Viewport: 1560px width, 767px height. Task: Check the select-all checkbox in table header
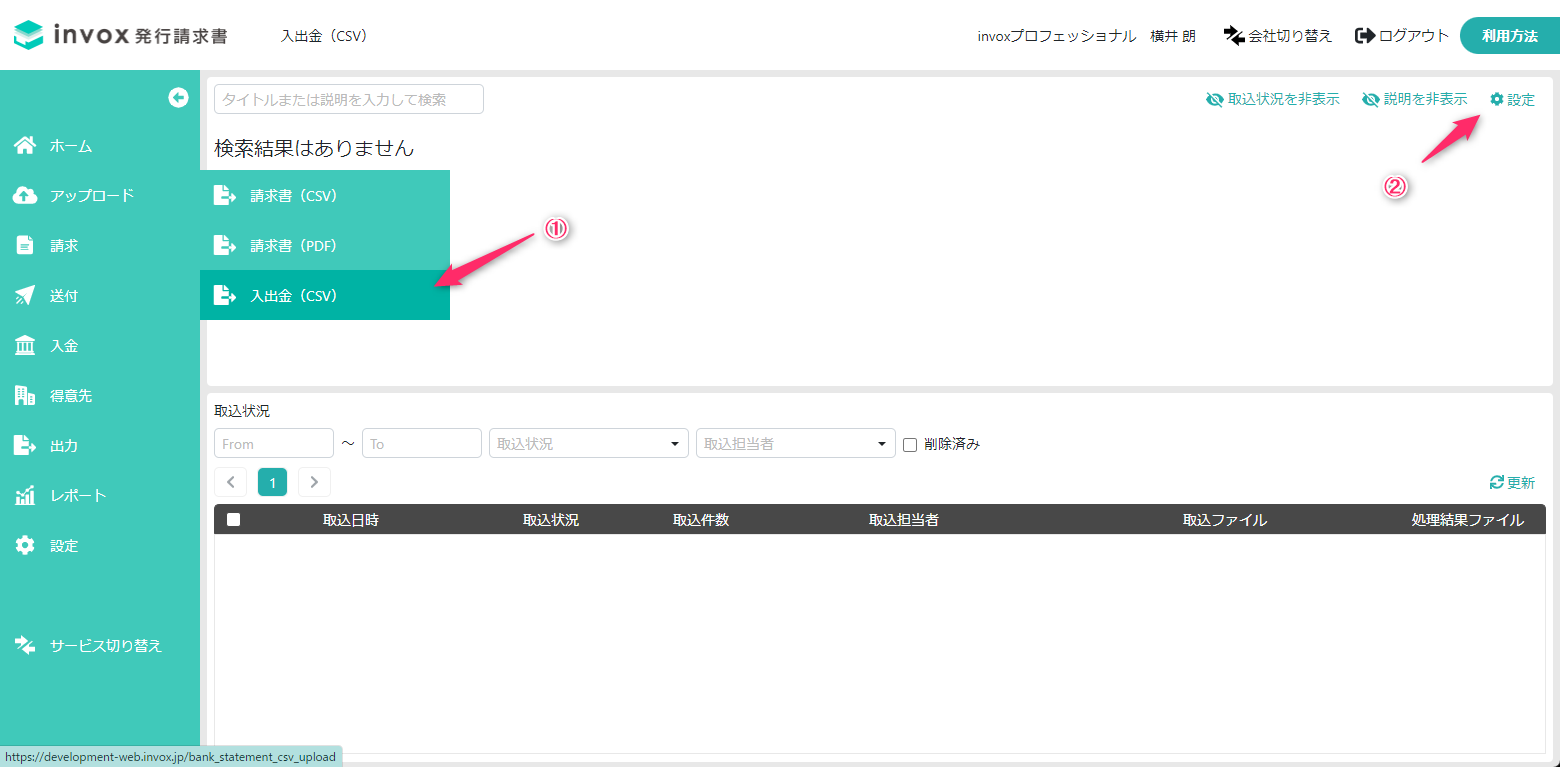tap(234, 520)
